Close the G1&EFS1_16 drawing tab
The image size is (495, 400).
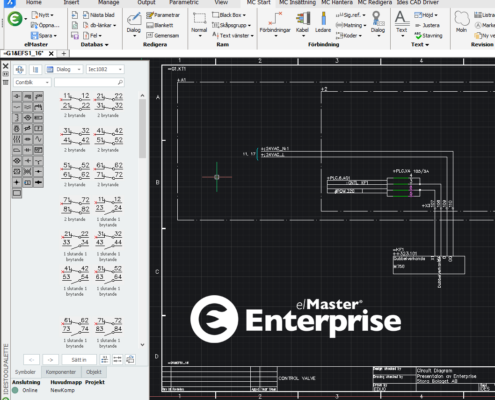51,53
